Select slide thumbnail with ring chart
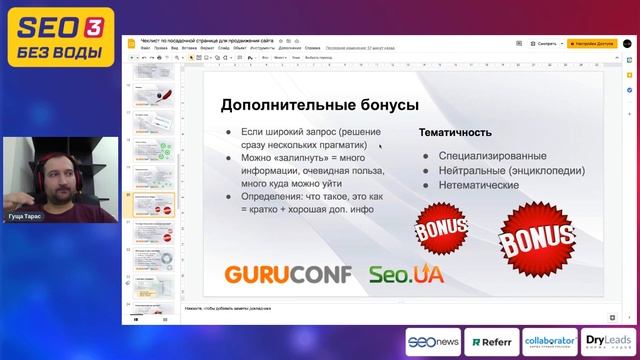640x360 pixels. 154,260
